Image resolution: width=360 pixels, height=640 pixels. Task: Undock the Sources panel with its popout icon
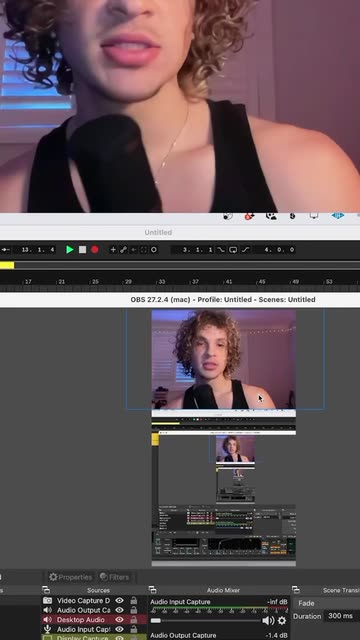46,590
